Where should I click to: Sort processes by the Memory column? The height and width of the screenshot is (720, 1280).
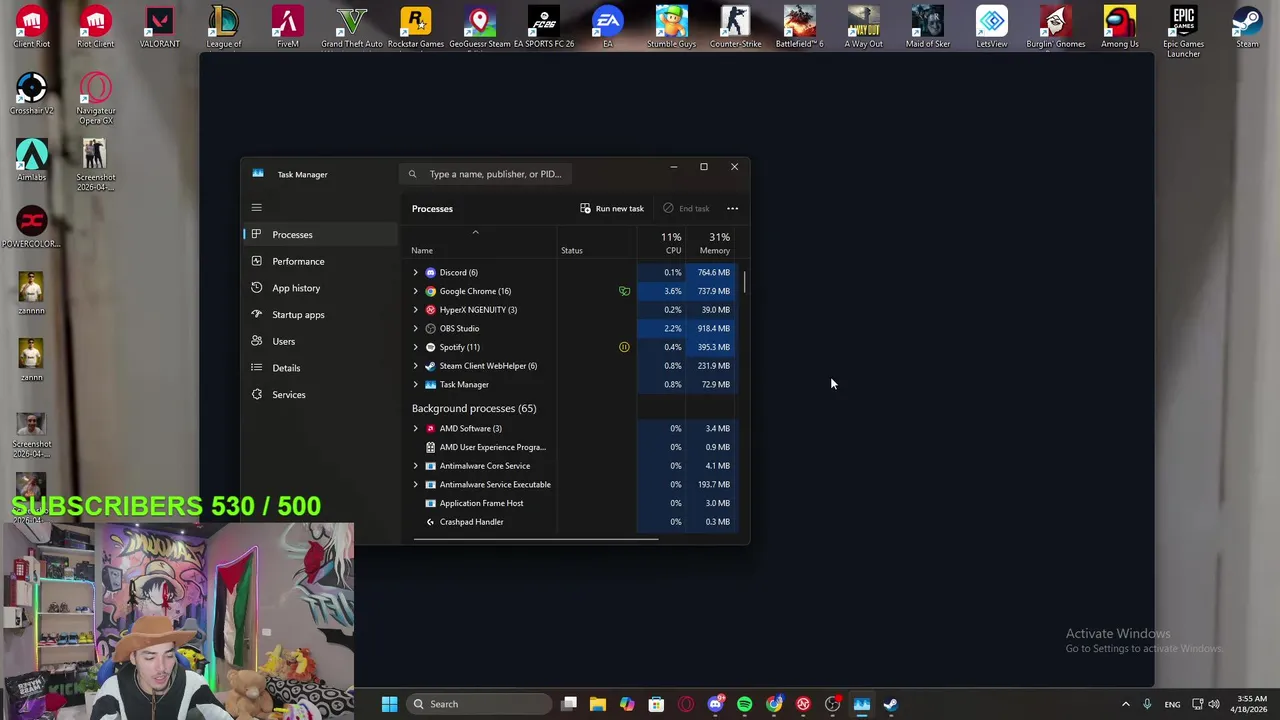(711, 242)
